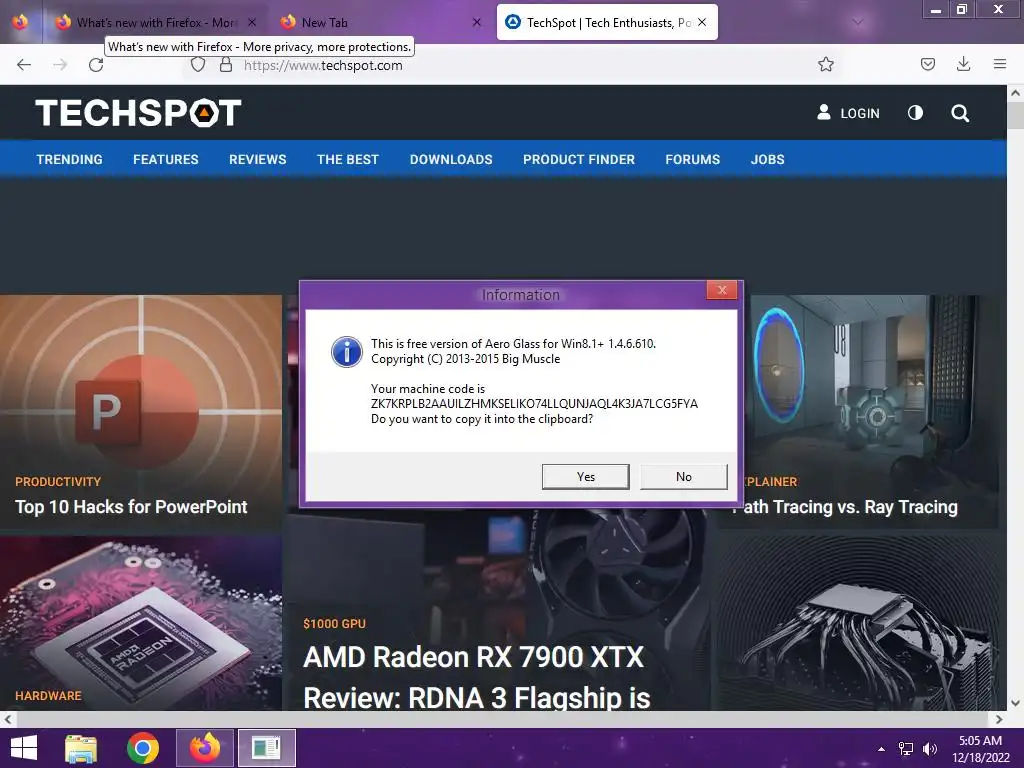Viewport: 1024px width, 768px height.
Task: Open Path Tracing vs. Ray Tracing article
Action: [847, 507]
